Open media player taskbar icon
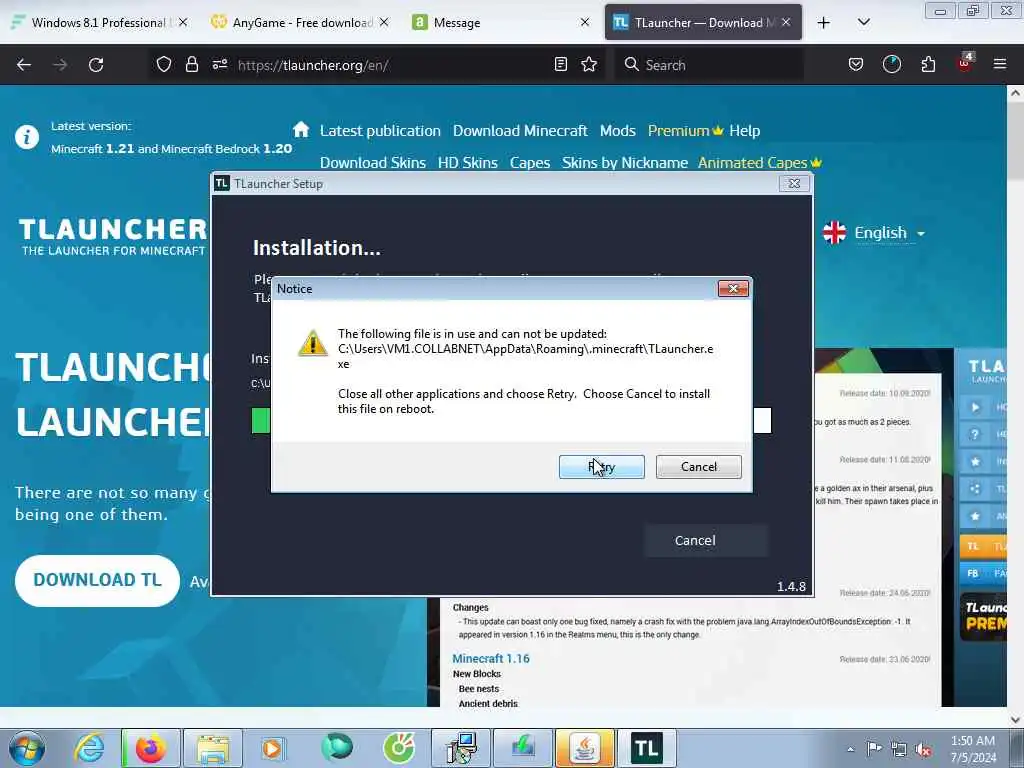The width and height of the screenshot is (1024, 768). point(273,748)
